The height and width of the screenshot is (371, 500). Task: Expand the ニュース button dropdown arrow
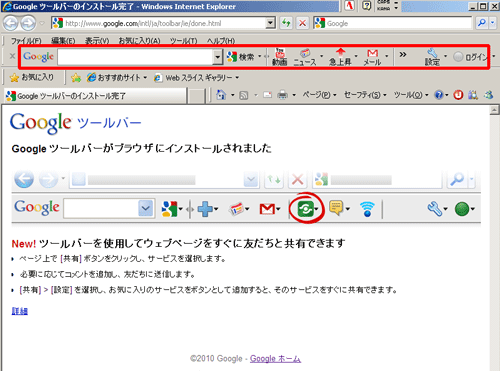click(321, 56)
